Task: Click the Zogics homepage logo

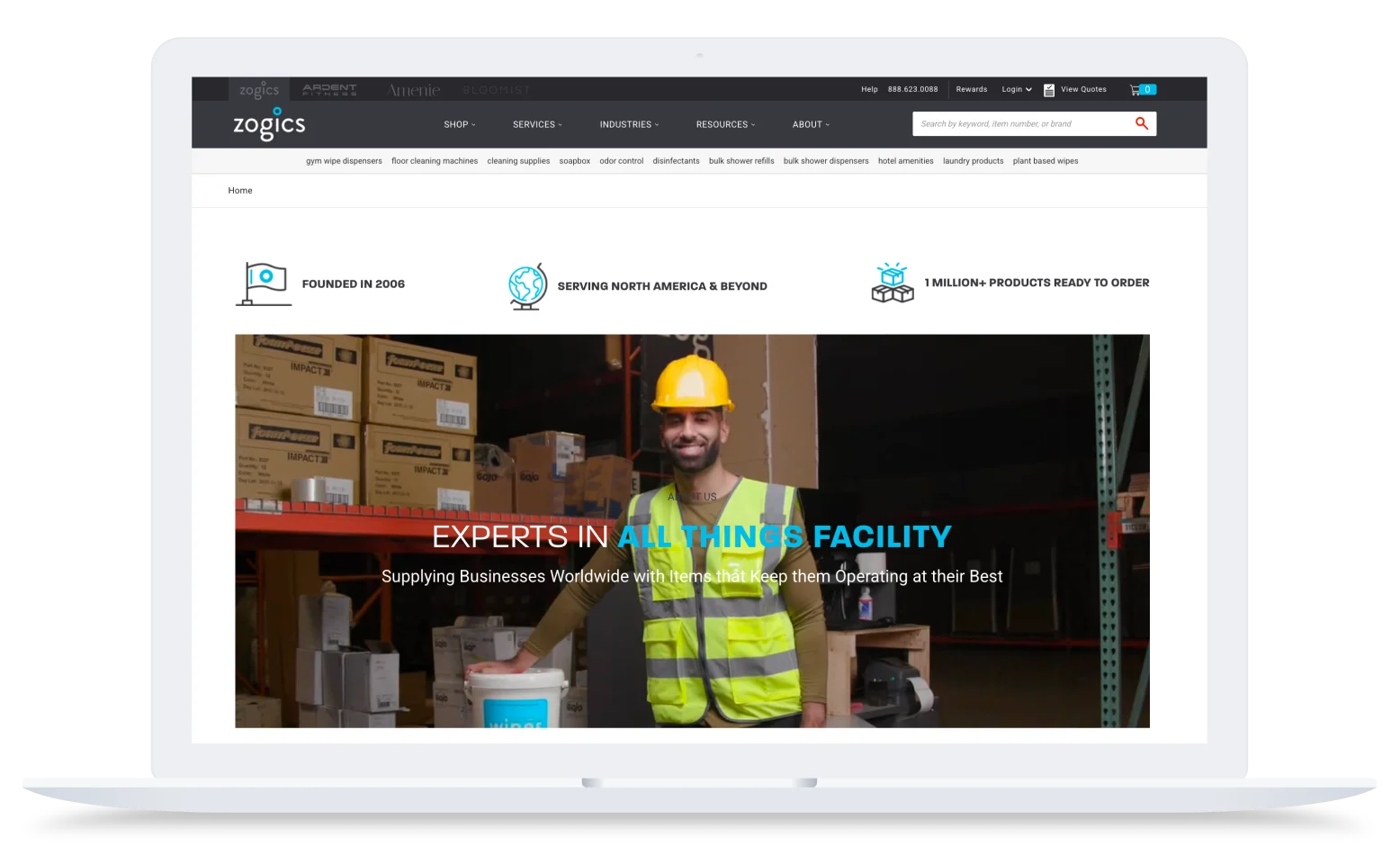Action: pos(269,124)
